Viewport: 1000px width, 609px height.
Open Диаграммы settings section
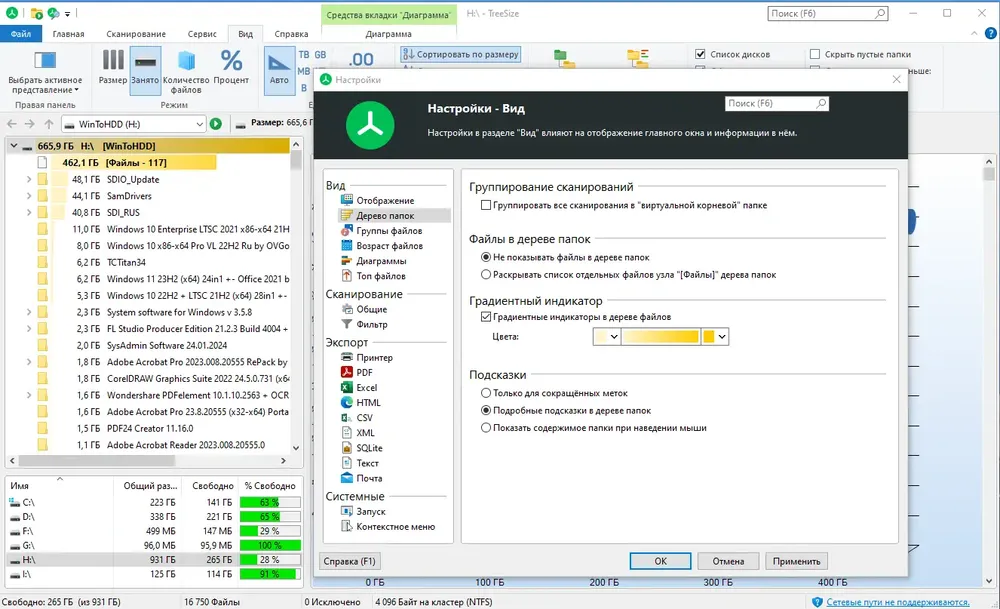[380, 261]
